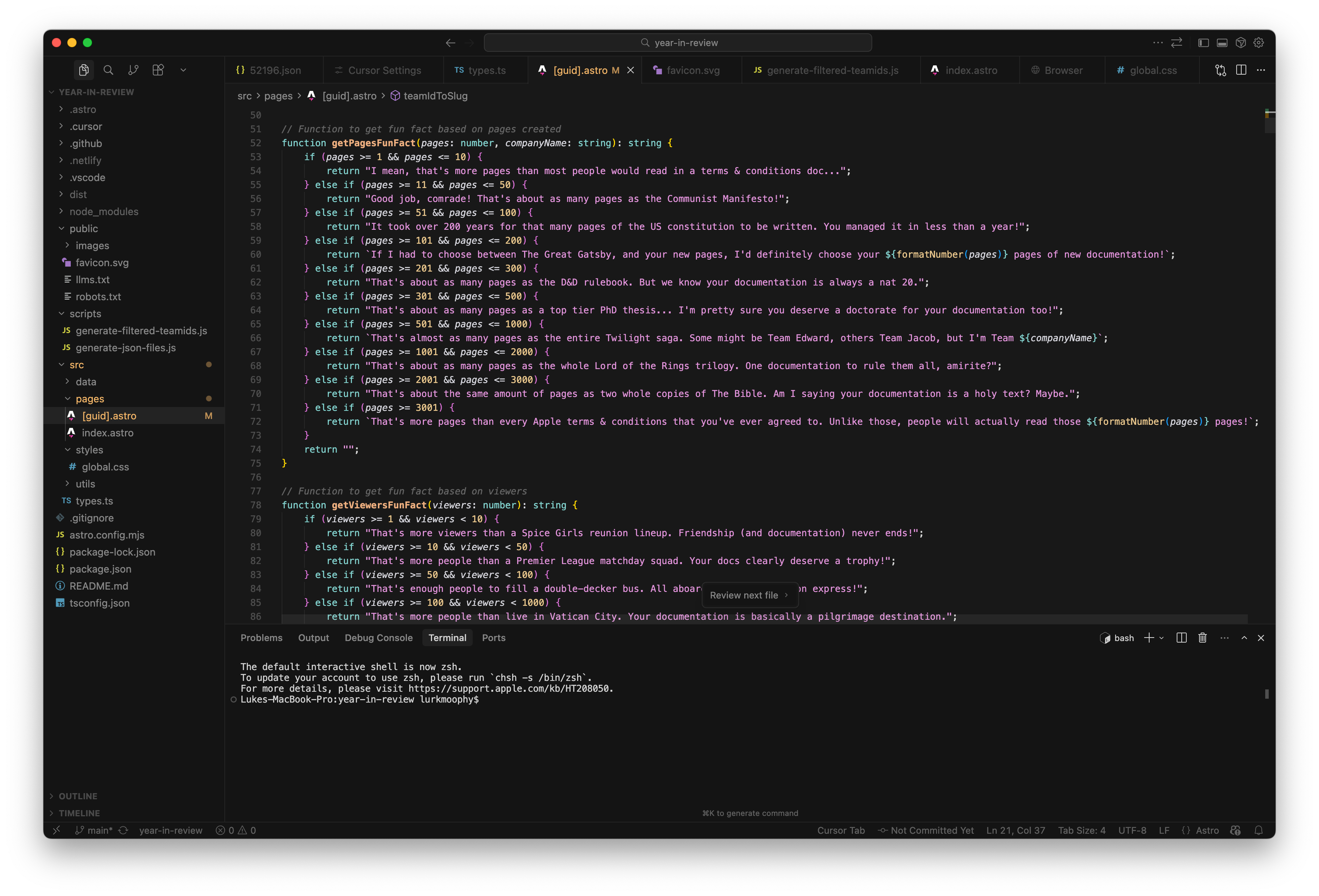
Task: Toggle the bottom panel visibility
Action: click(x=1222, y=43)
